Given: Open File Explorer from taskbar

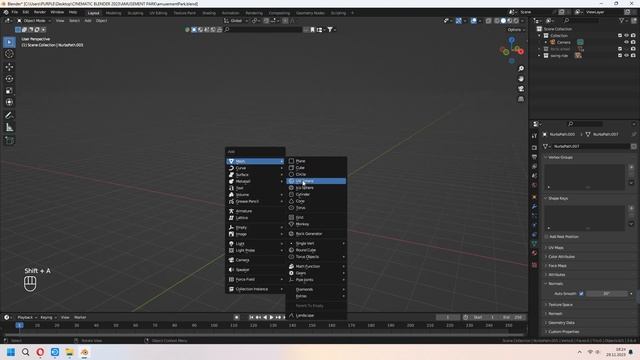Looking at the screenshot, I should 69,352.
